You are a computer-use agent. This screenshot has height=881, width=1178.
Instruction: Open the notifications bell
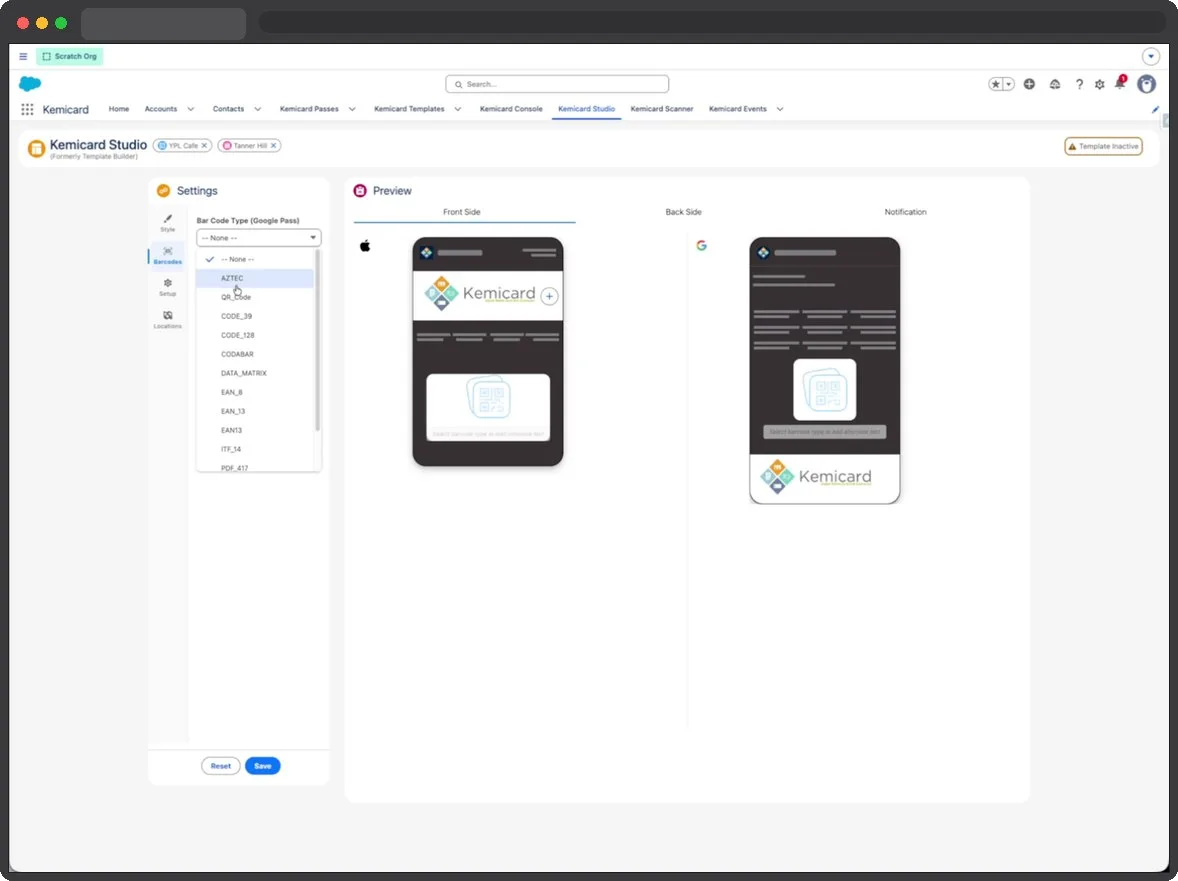(1120, 83)
